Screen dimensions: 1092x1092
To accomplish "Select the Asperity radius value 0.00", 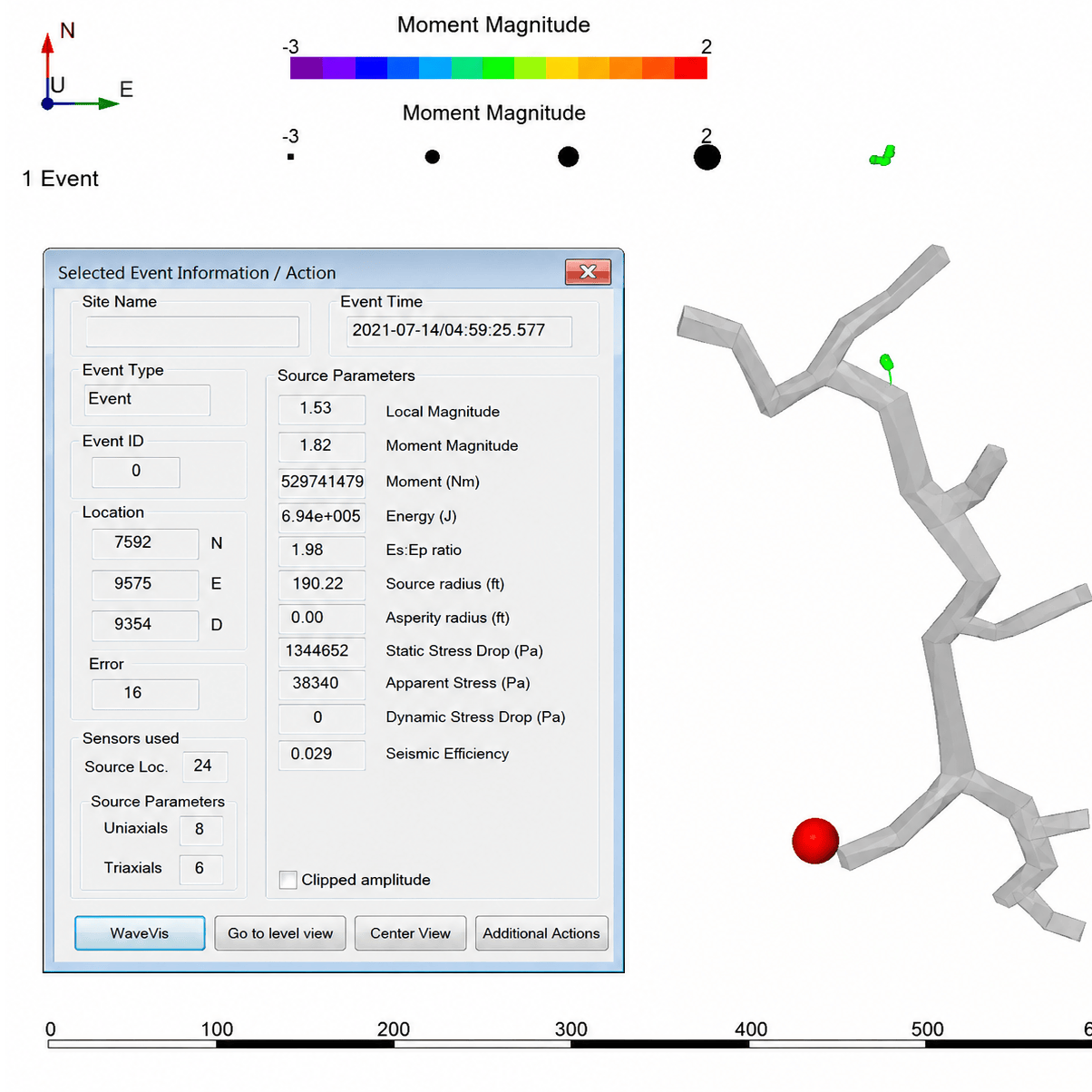I will click(322, 618).
